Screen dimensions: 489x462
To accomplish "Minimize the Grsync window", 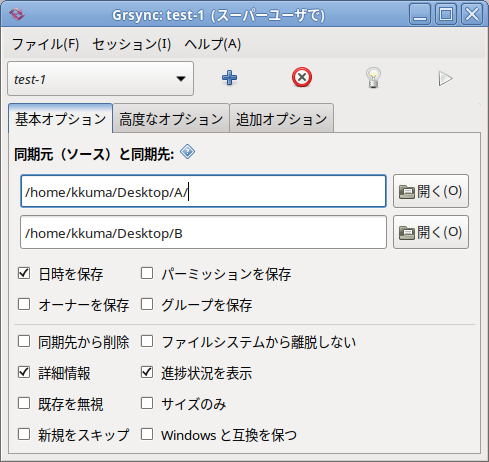I will (x=420, y=14).
